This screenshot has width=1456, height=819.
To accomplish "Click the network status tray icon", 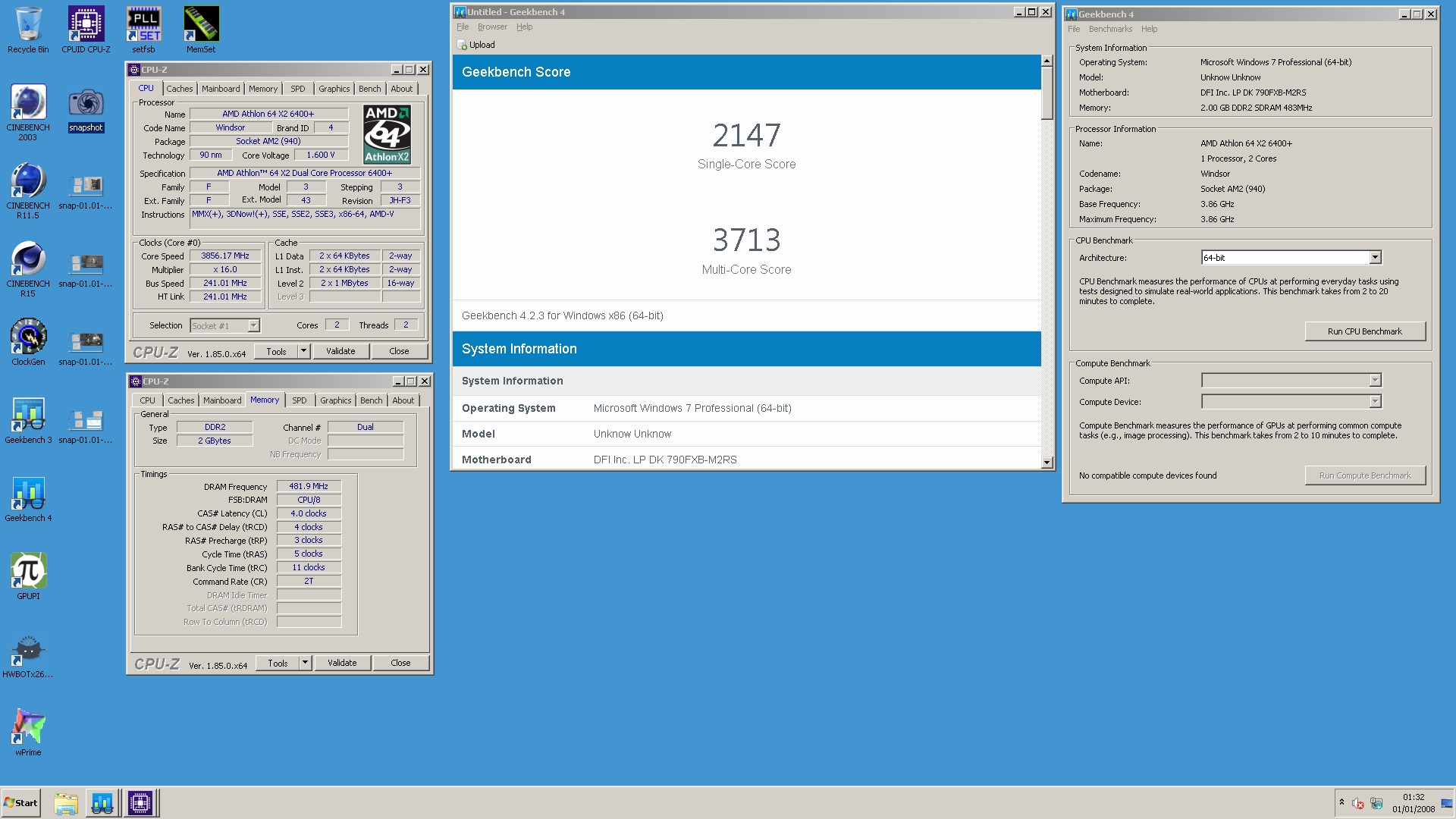I will (x=1376, y=803).
